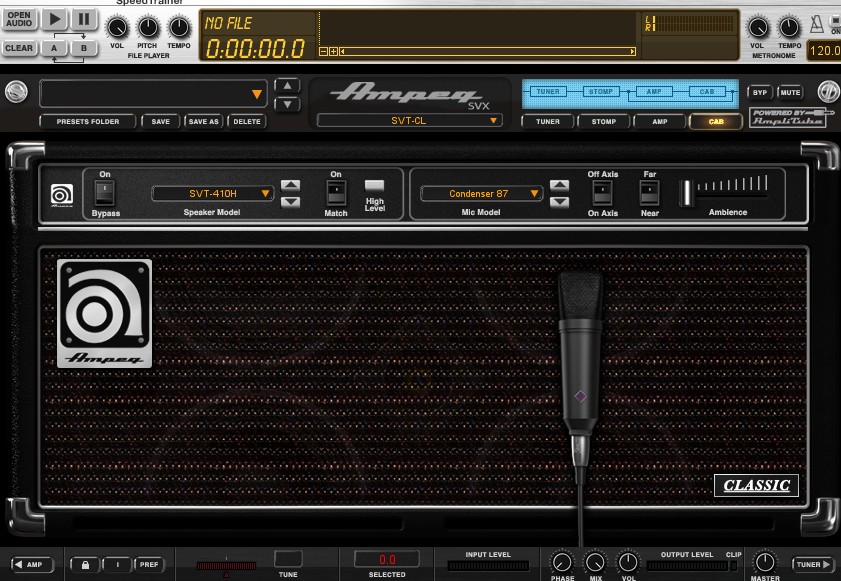
Task: Toggle the cabinet Bypass switch
Action: tap(105, 193)
